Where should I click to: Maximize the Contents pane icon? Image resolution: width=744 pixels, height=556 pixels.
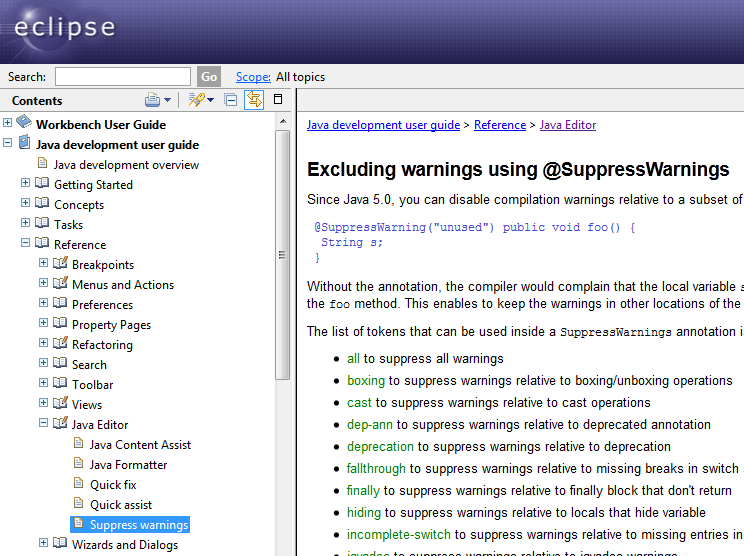(x=278, y=99)
